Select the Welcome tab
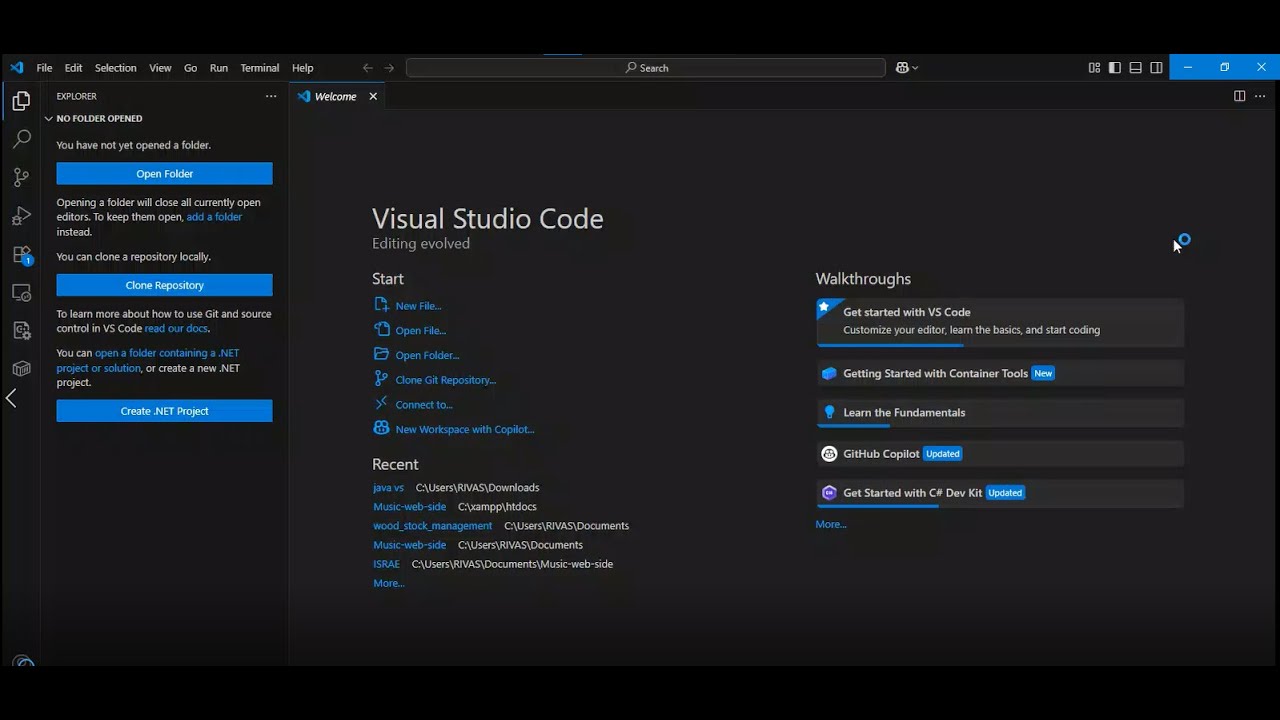The height and width of the screenshot is (720, 1280). pyautogui.click(x=335, y=96)
